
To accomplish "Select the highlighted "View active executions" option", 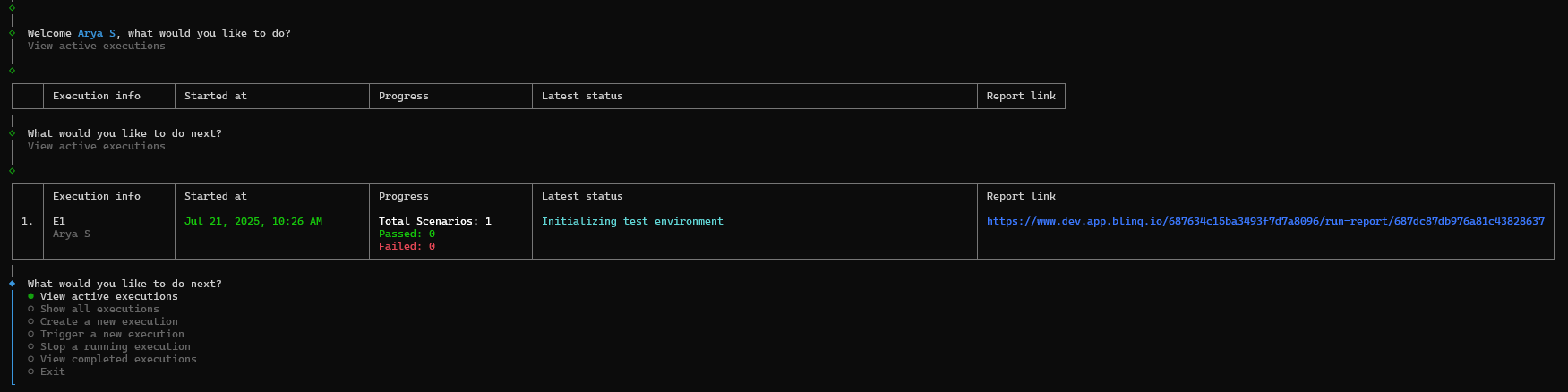I will coord(108,296).
